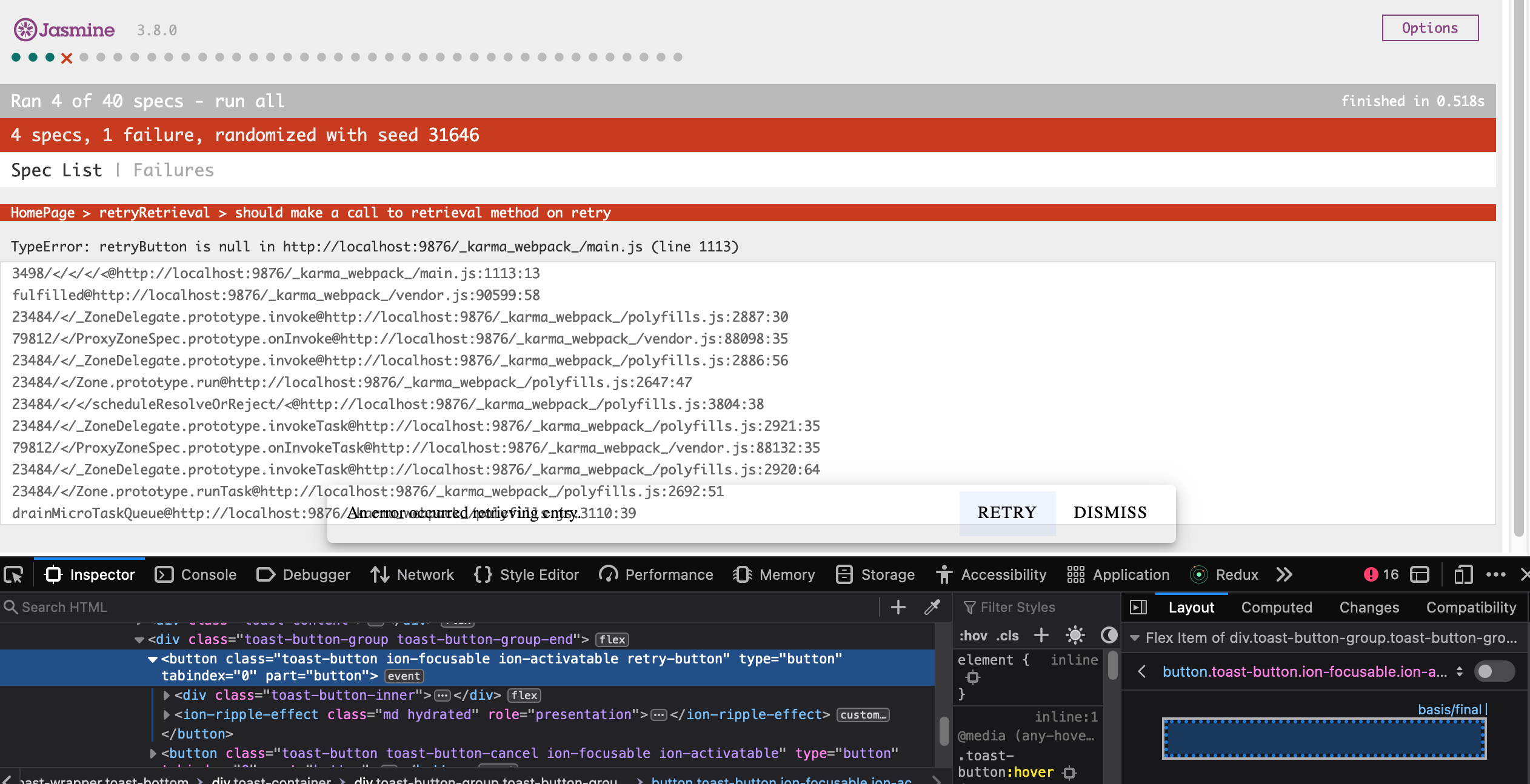Collapse the selected retry-button node

(153, 659)
